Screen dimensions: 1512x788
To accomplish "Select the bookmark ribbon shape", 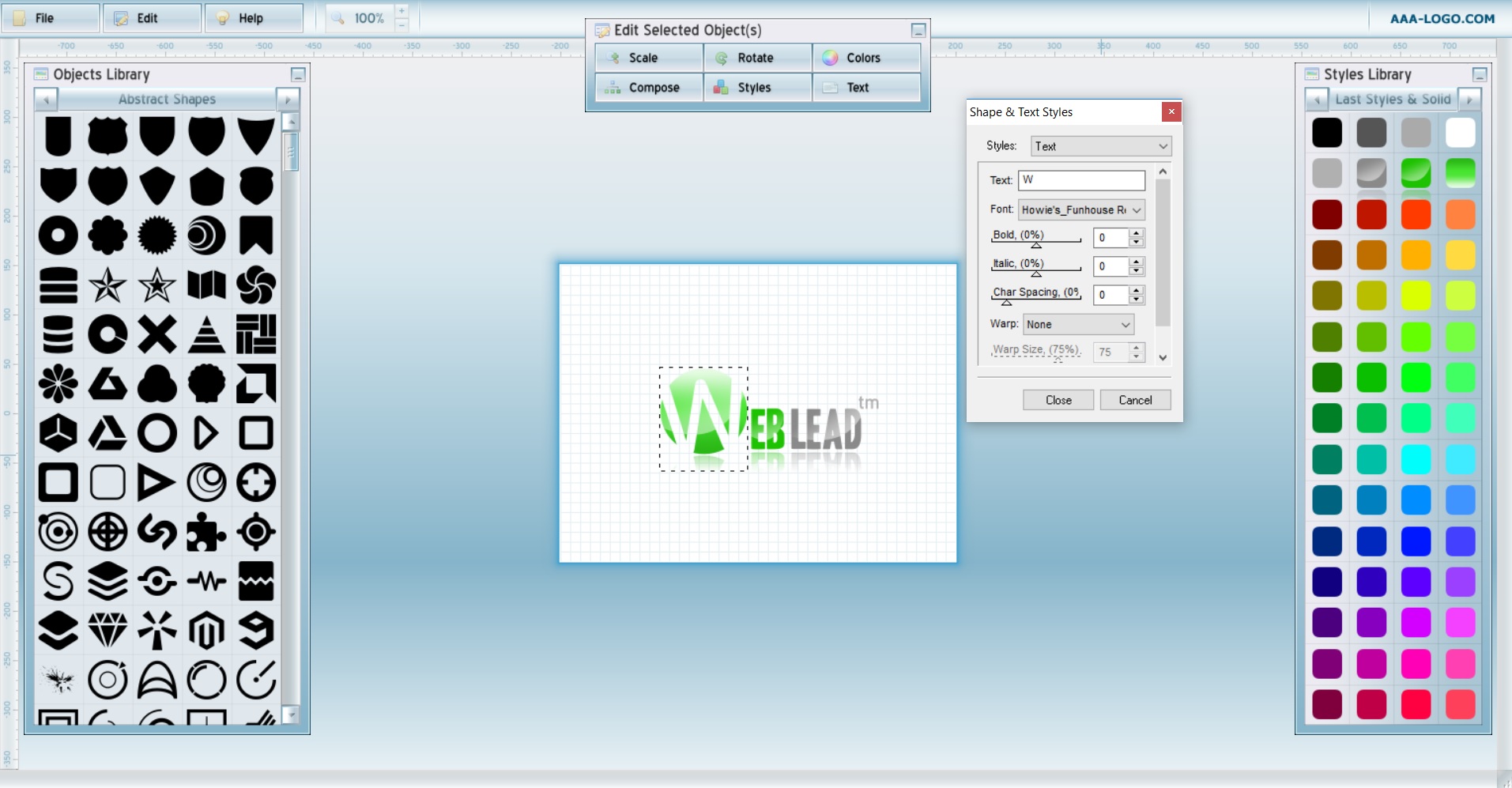I will (255, 235).
